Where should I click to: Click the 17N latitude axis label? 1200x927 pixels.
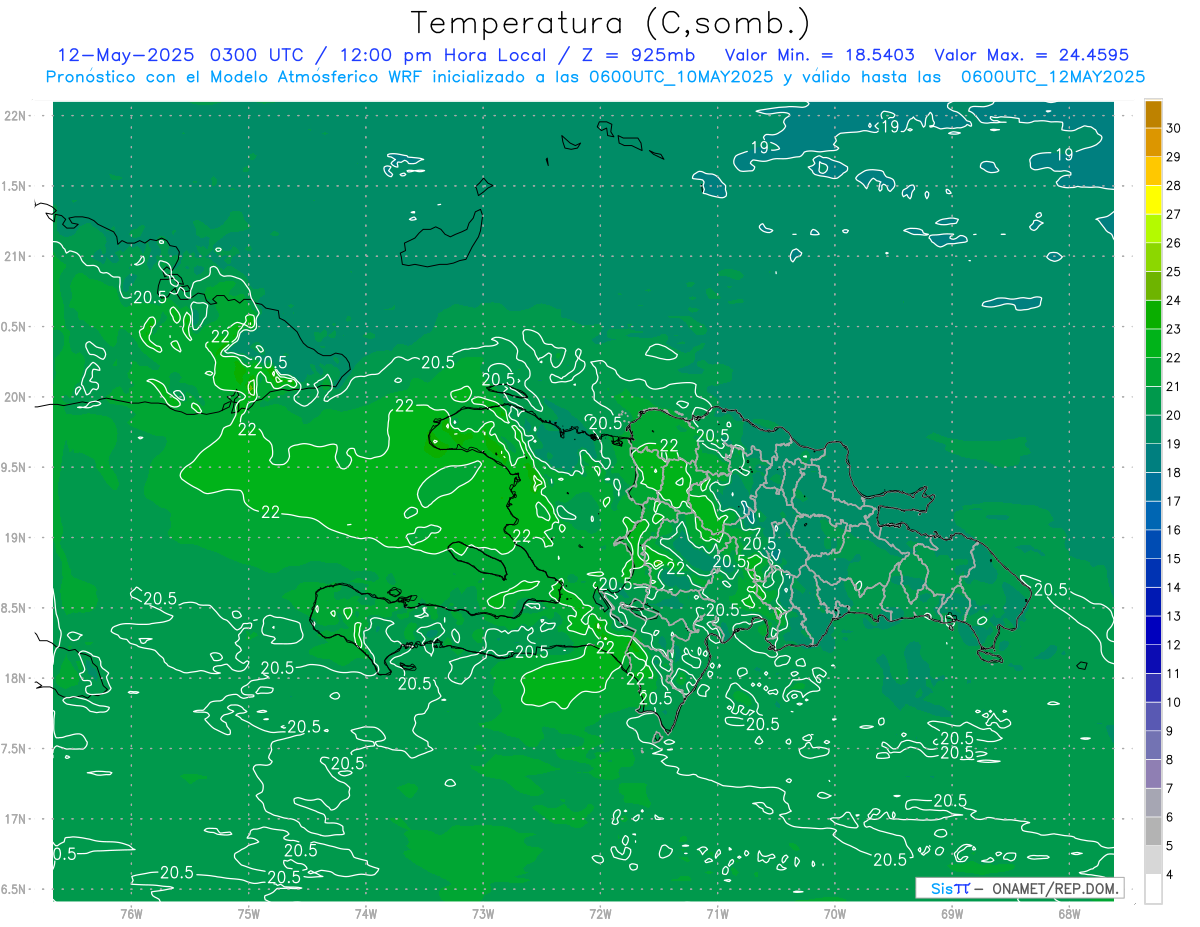(17, 819)
